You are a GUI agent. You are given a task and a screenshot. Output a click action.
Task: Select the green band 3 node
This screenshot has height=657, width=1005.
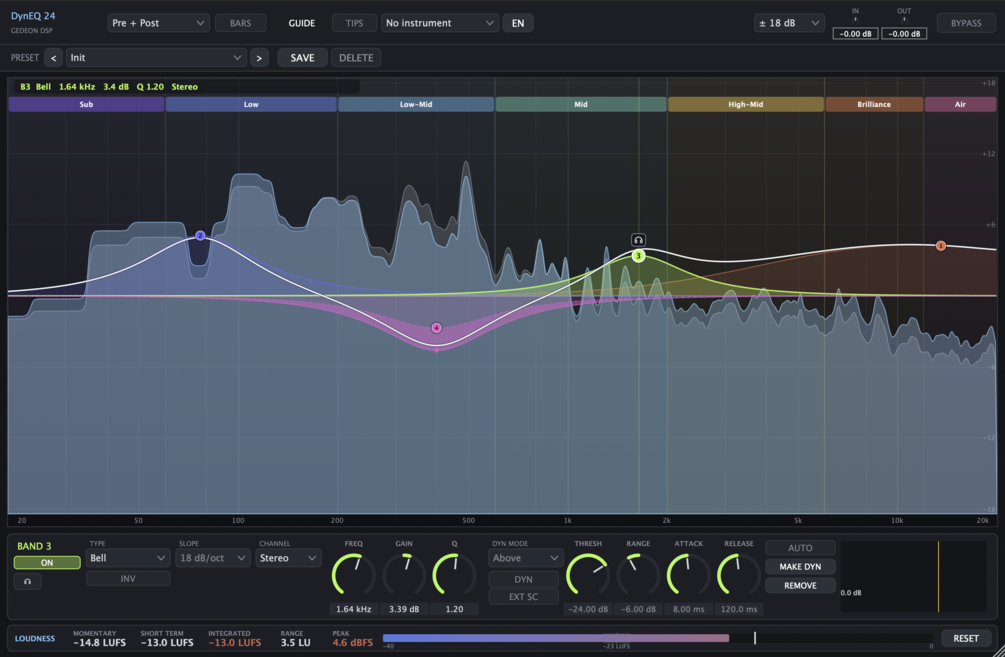[x=638, y=256]
